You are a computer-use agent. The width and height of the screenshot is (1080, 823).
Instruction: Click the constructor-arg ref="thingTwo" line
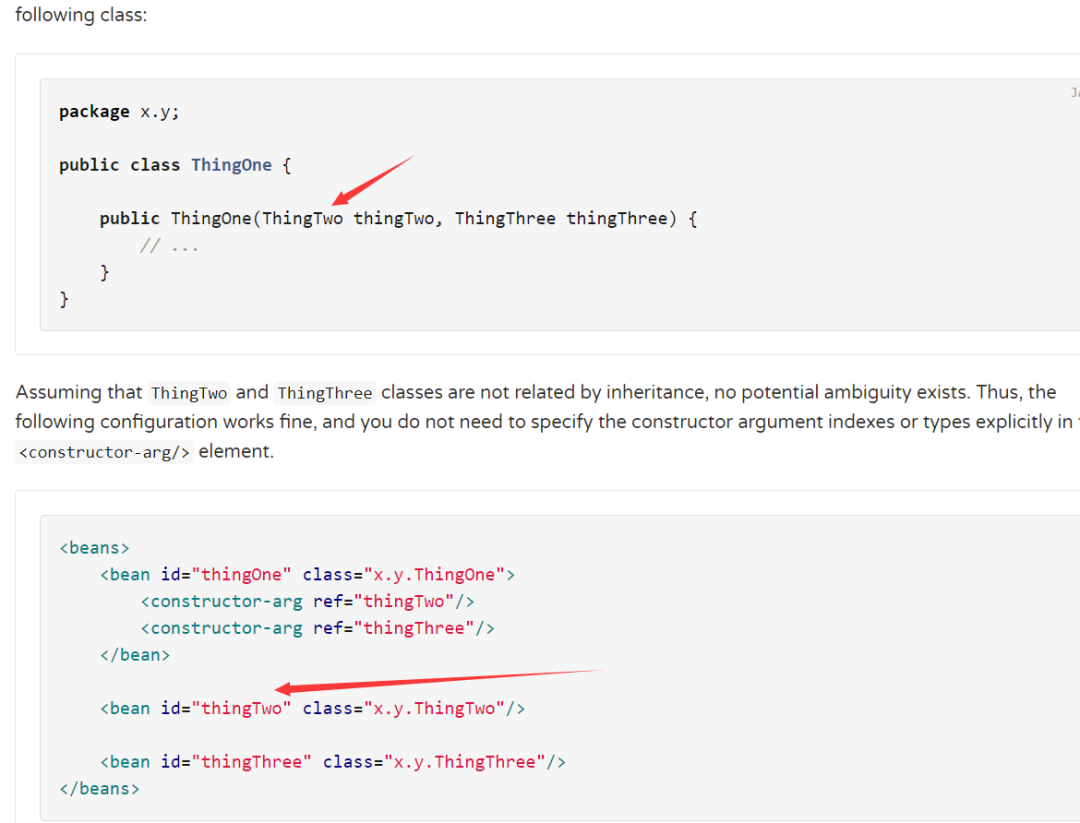[x=307, y=601]
